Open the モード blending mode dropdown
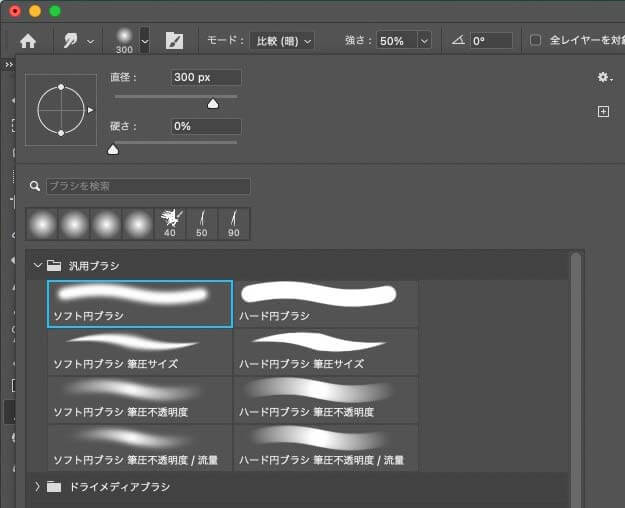625x508 pixels. pos(282,41)
